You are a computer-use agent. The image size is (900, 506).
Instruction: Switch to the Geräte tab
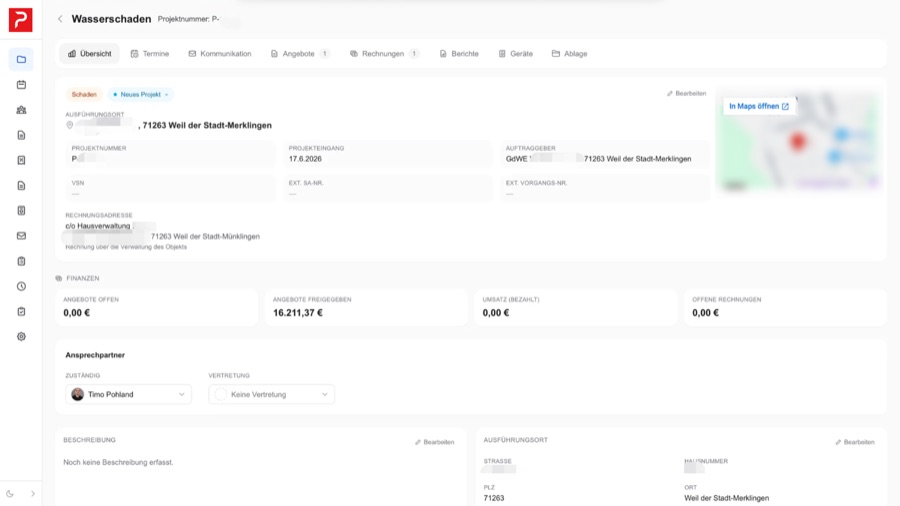[515, 54]
